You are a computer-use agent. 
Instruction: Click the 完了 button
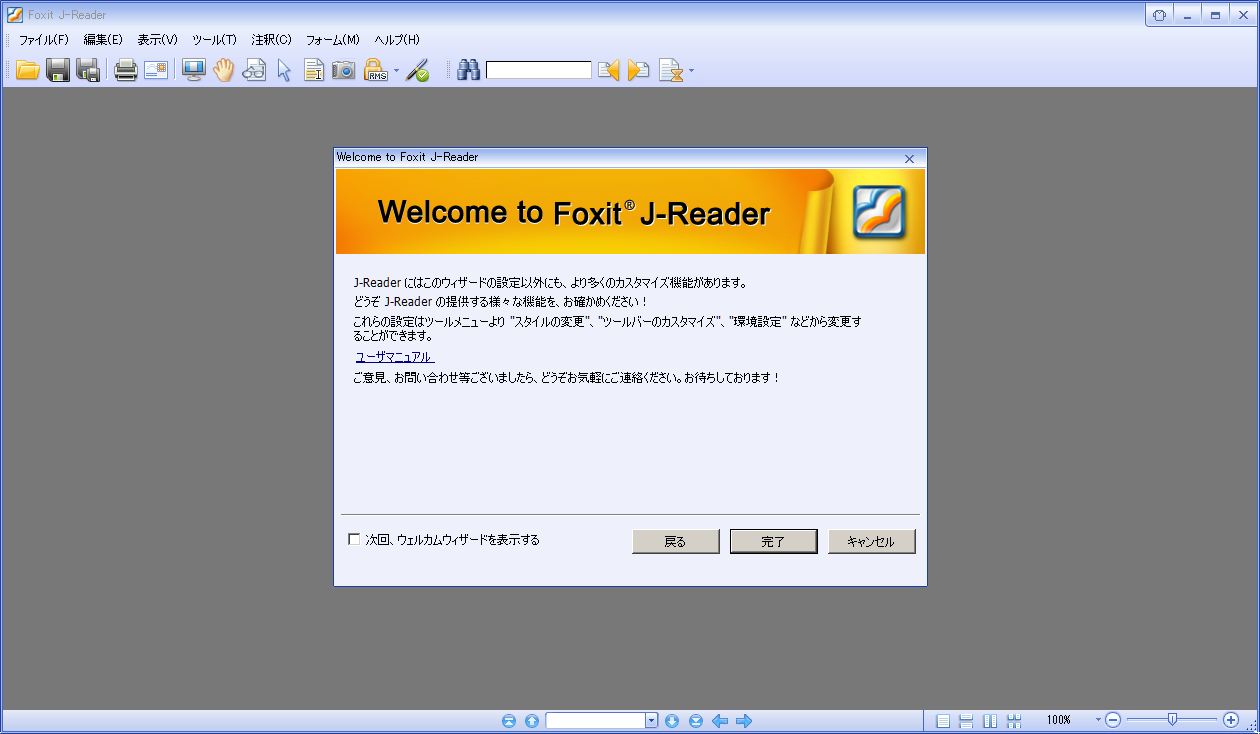[x=773, y=541]
